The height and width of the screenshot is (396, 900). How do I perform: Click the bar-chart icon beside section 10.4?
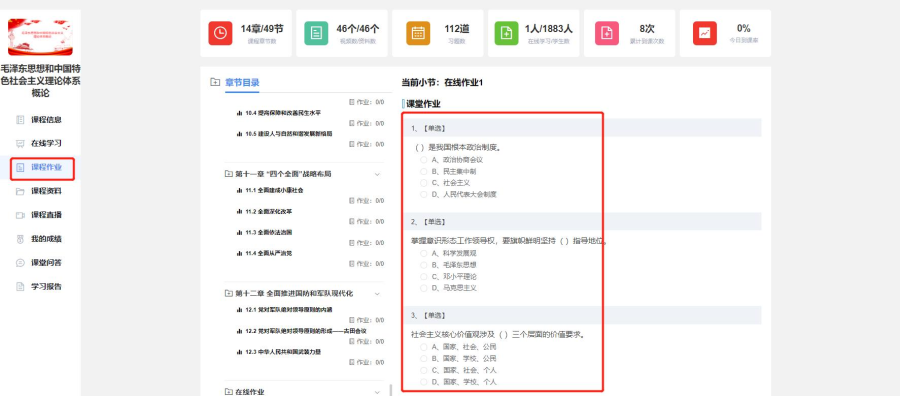[x=239, y=113]
